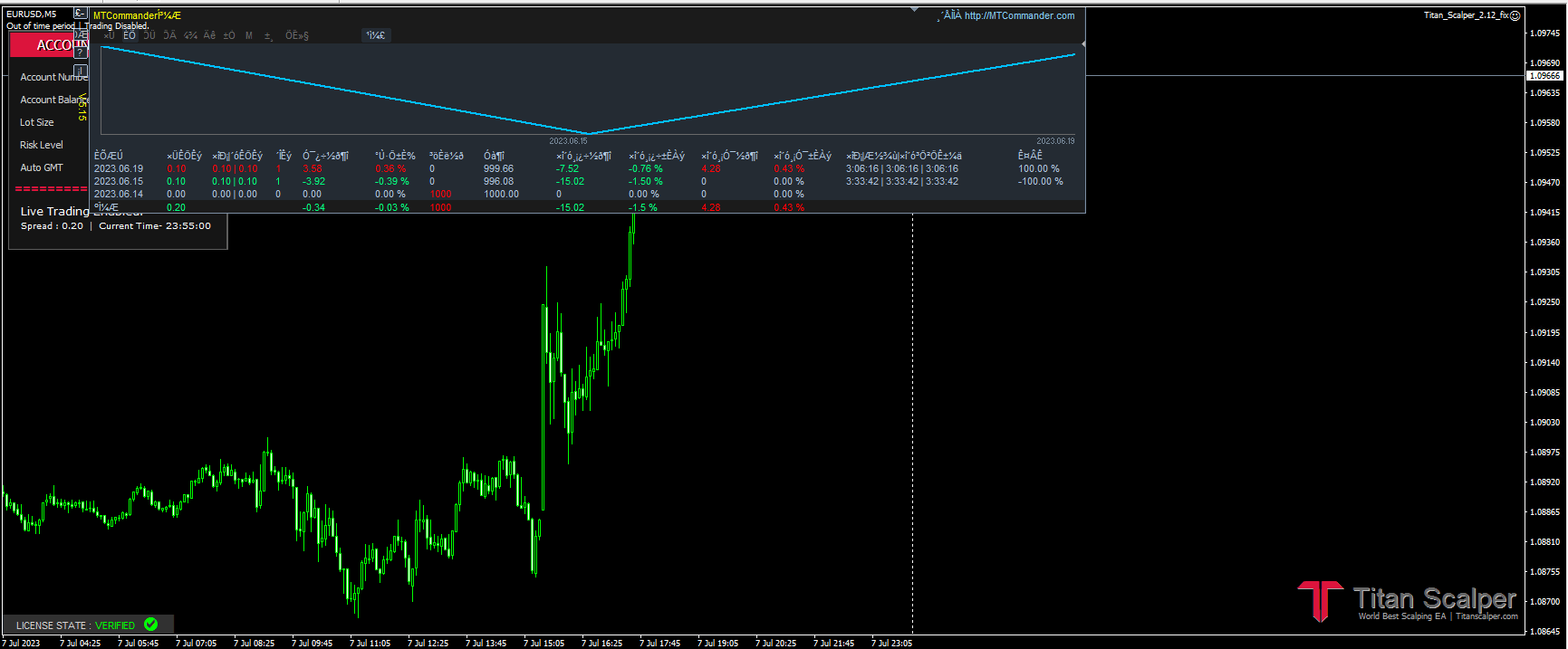Click the green check icon beside VERIFIED
Viewport: 1568px width, 649px height.
point(150,625)
